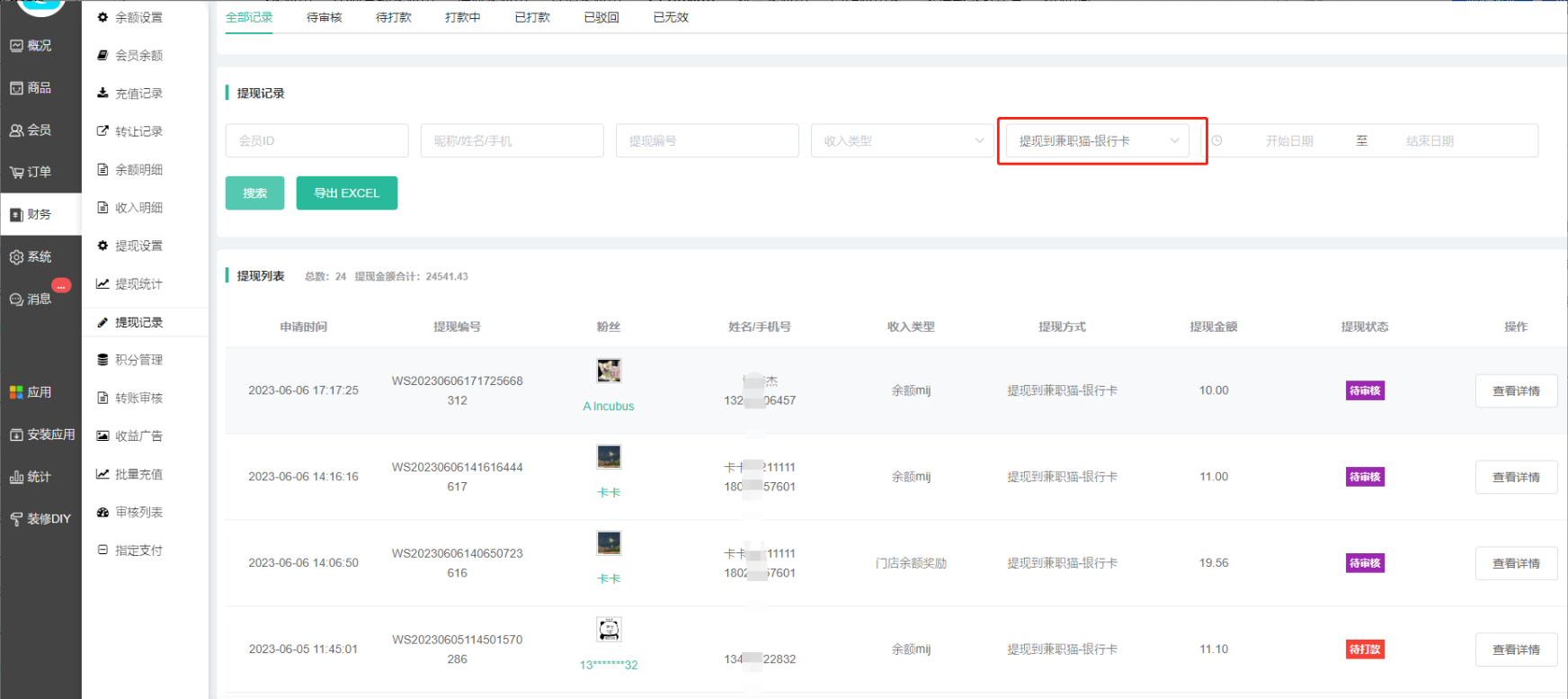Click the 会员ID input field
Screen dimensions: 1568x699
click(316, 141)
